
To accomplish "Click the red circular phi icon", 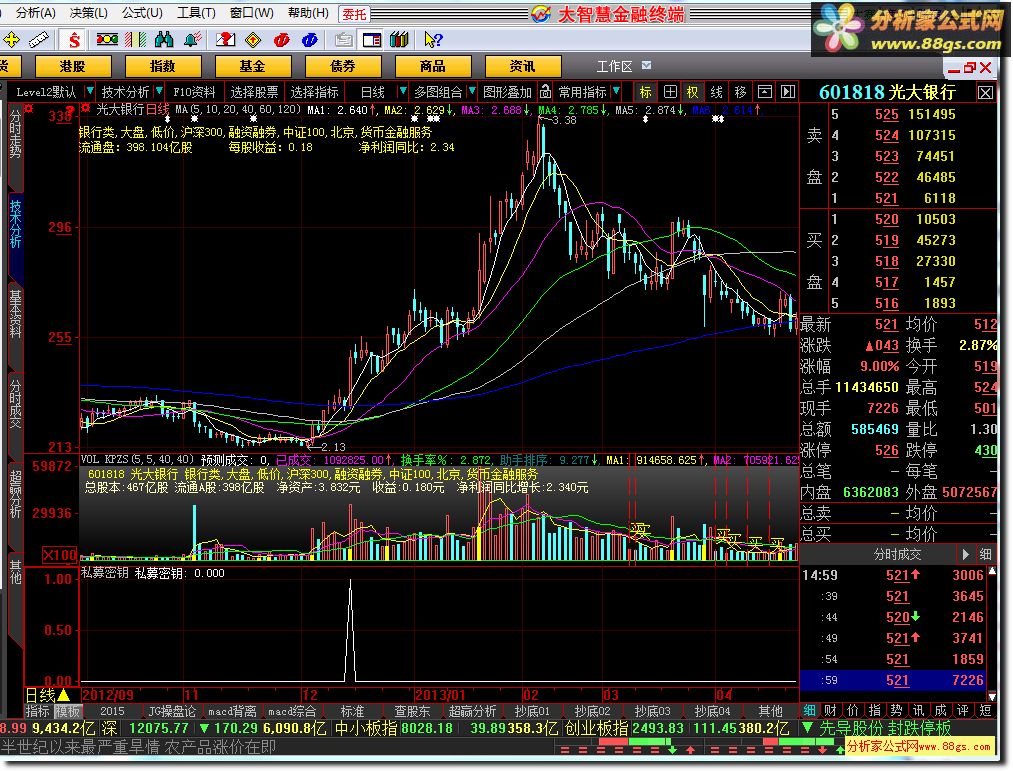I will pyautogui.click(x=281, y=40).
